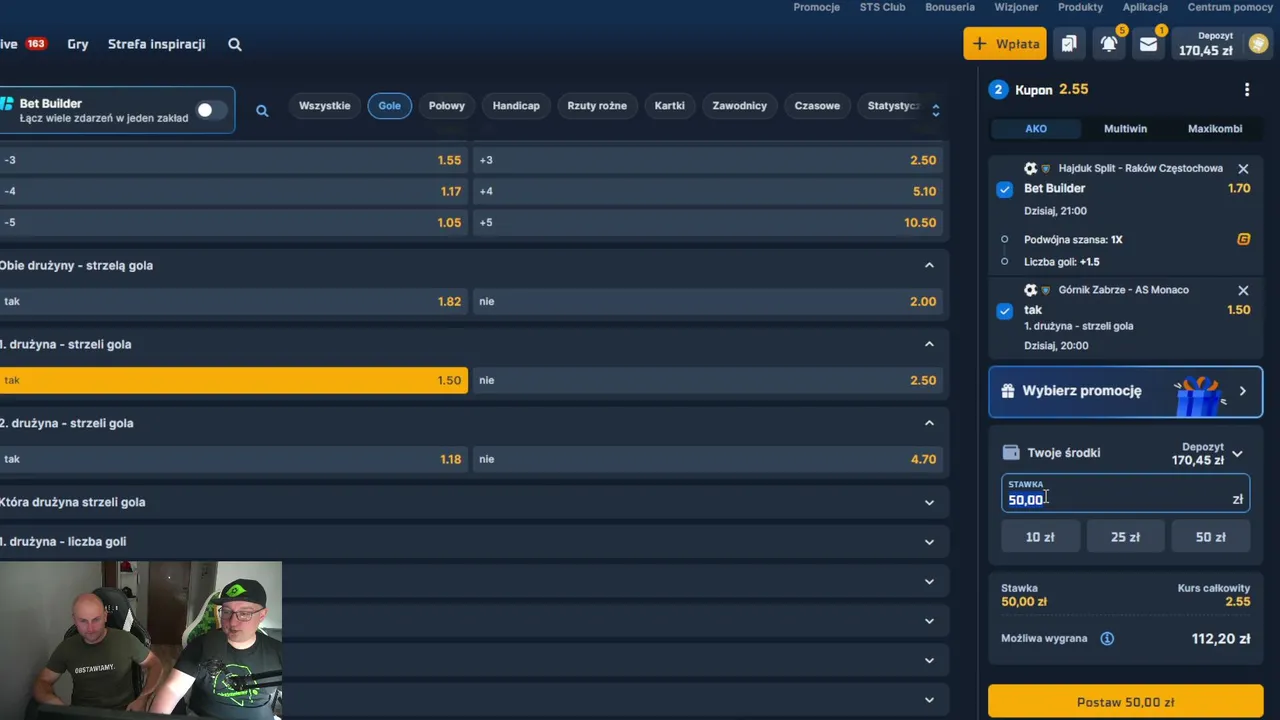Click the gold coin icon beside Depozyt
This screenshot has height=720, width=1280.
click(1258, 43)
